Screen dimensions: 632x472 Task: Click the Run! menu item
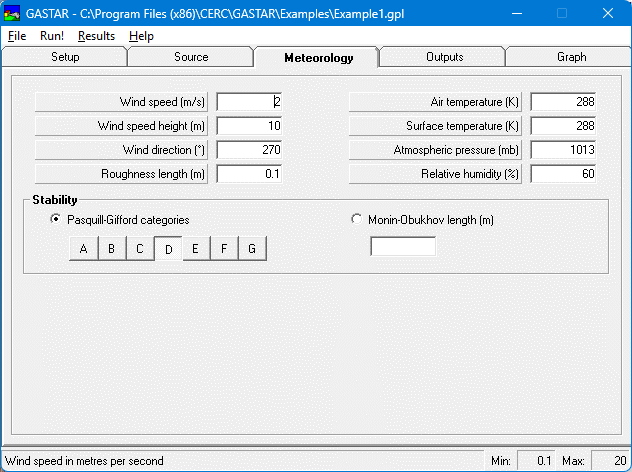(52, 35)
